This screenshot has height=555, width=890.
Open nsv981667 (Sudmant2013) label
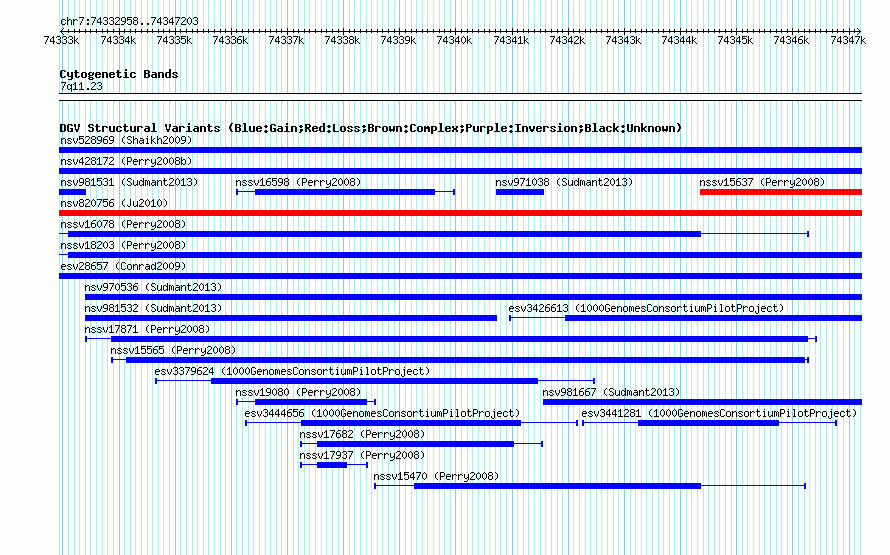click(611, 392)
